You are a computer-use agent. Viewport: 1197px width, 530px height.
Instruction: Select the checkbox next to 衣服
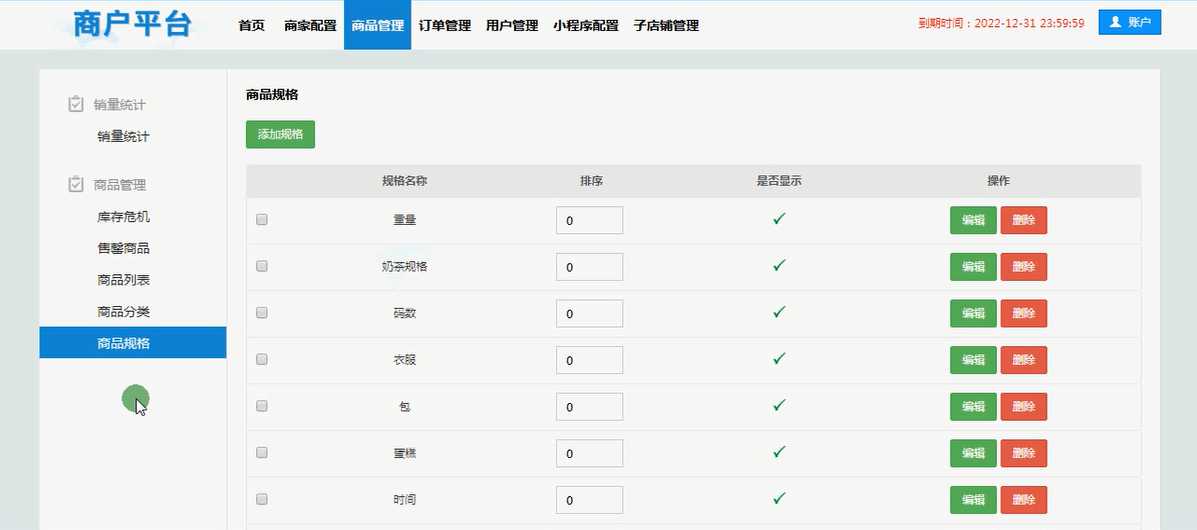pyautogui.click(x=262, y=360)
